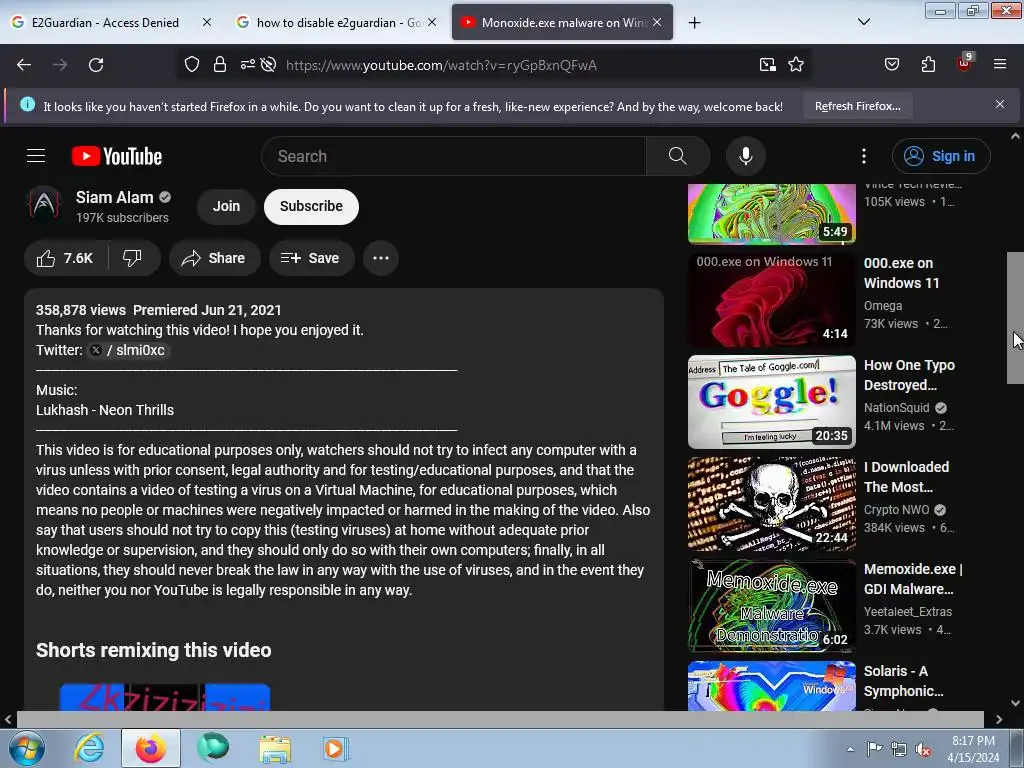Viewport: 1024px width, 768px height.
Task: Open the I Downloaded The Most video title
Action: (x=906, y=477)
